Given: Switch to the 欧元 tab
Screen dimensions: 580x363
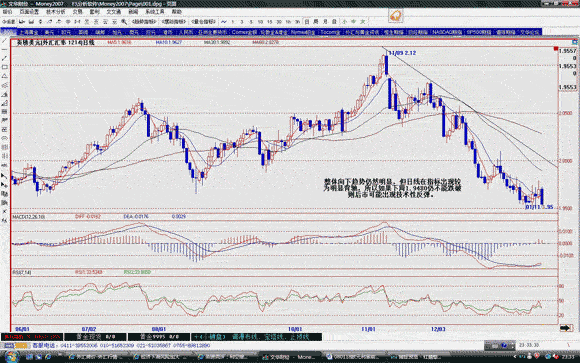Looking at the screenshot, I should (66, 32).
